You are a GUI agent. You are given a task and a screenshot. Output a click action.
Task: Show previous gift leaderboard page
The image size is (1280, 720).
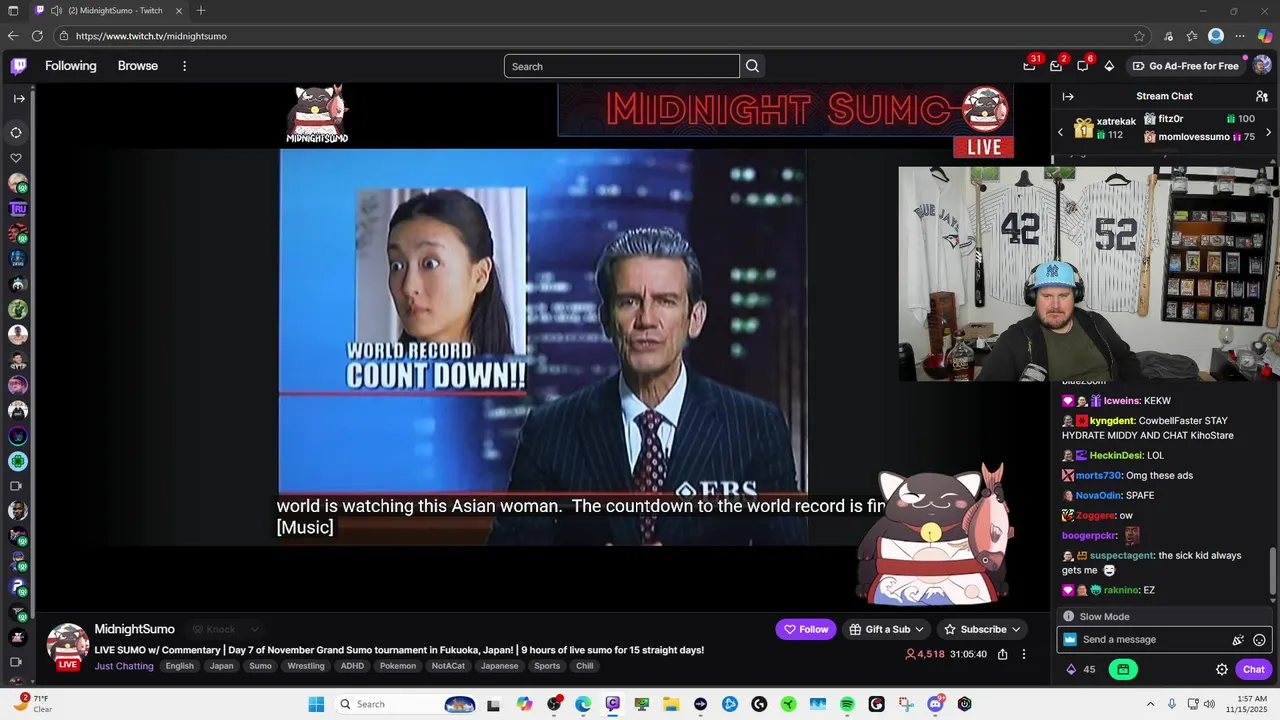(x=1061, y=132)
